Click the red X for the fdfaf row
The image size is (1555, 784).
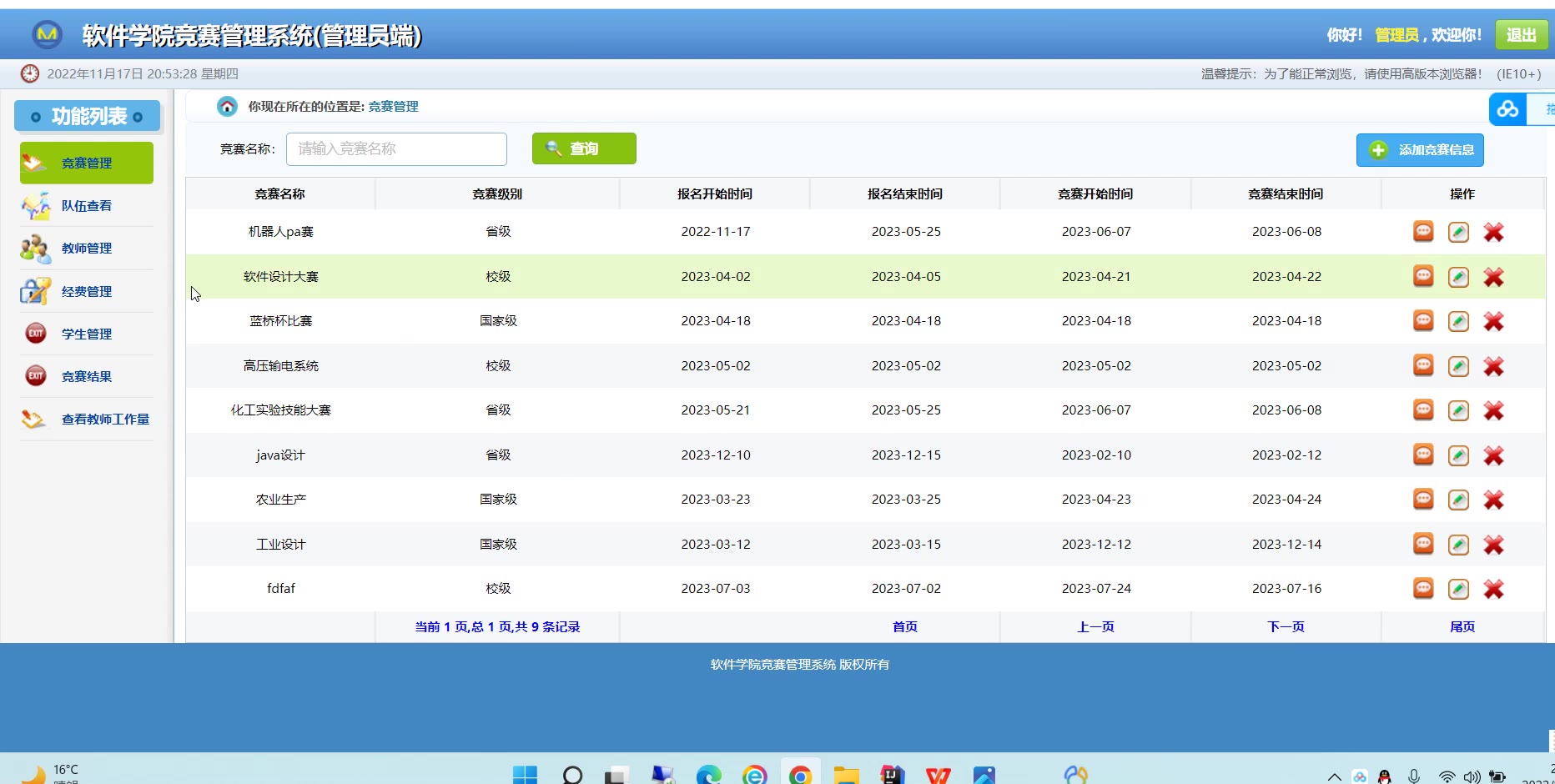[x=1493, y=589]
